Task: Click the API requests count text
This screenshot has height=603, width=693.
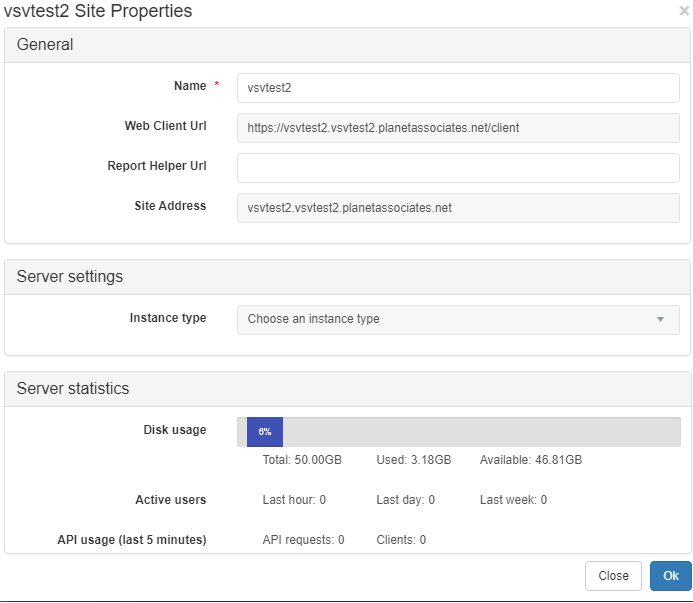Action: coord(303,540)
